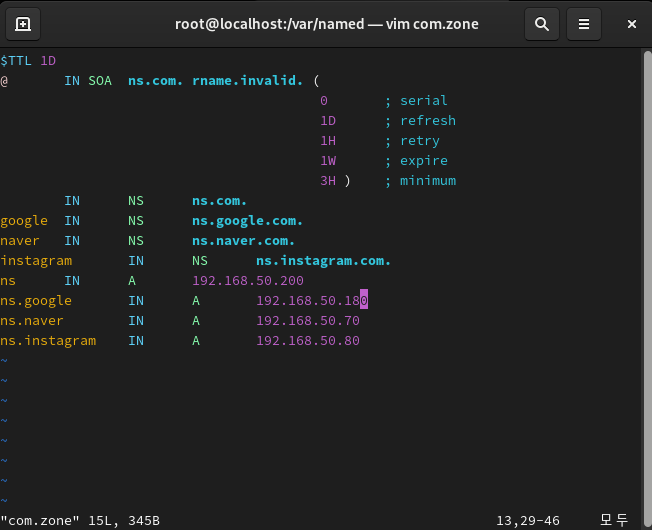Click the '1H' retry value
652x530 pixels.
(328, 141)
